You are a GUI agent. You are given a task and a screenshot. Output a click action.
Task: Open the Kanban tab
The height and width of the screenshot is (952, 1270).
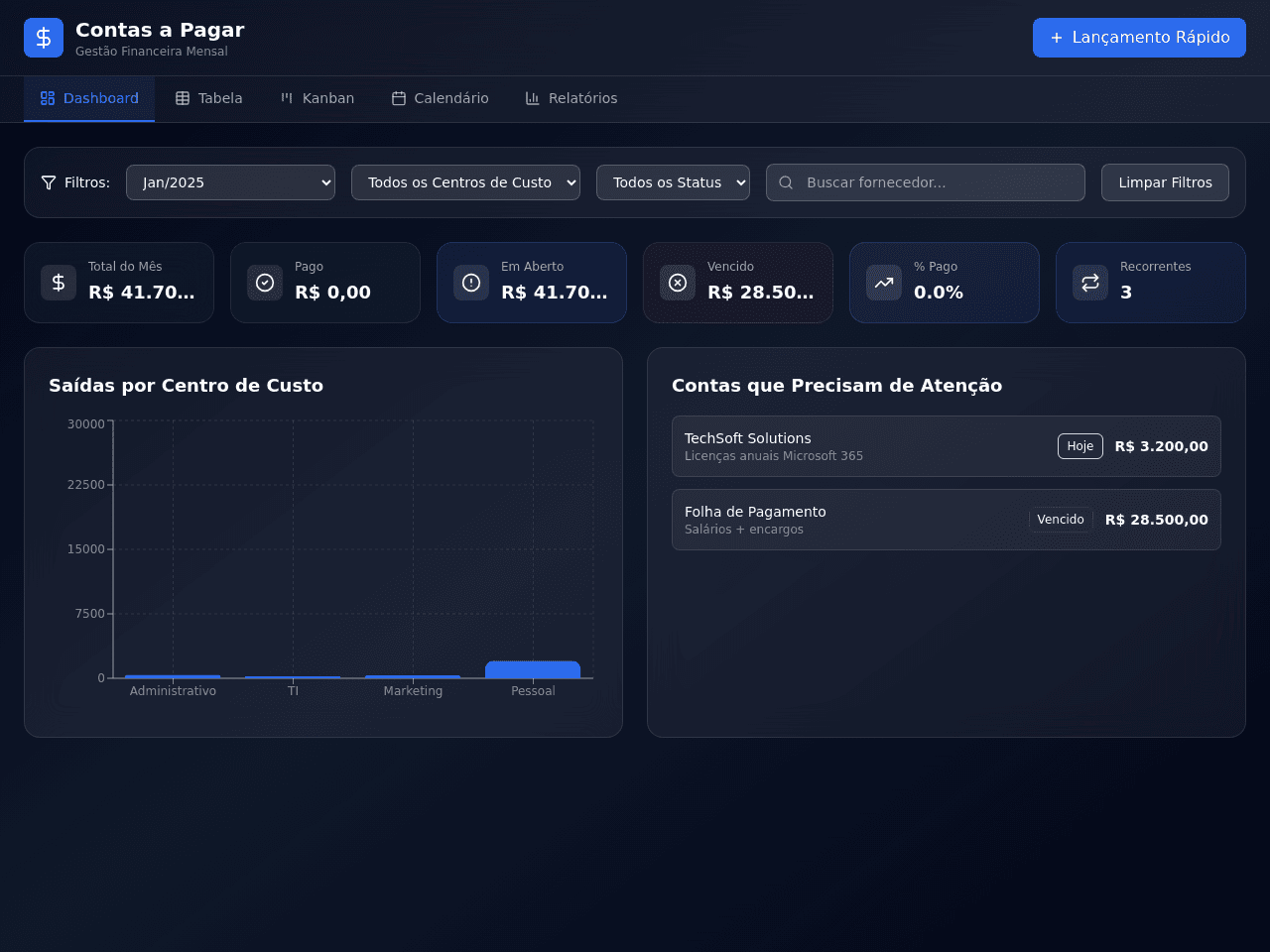point(317,98)
